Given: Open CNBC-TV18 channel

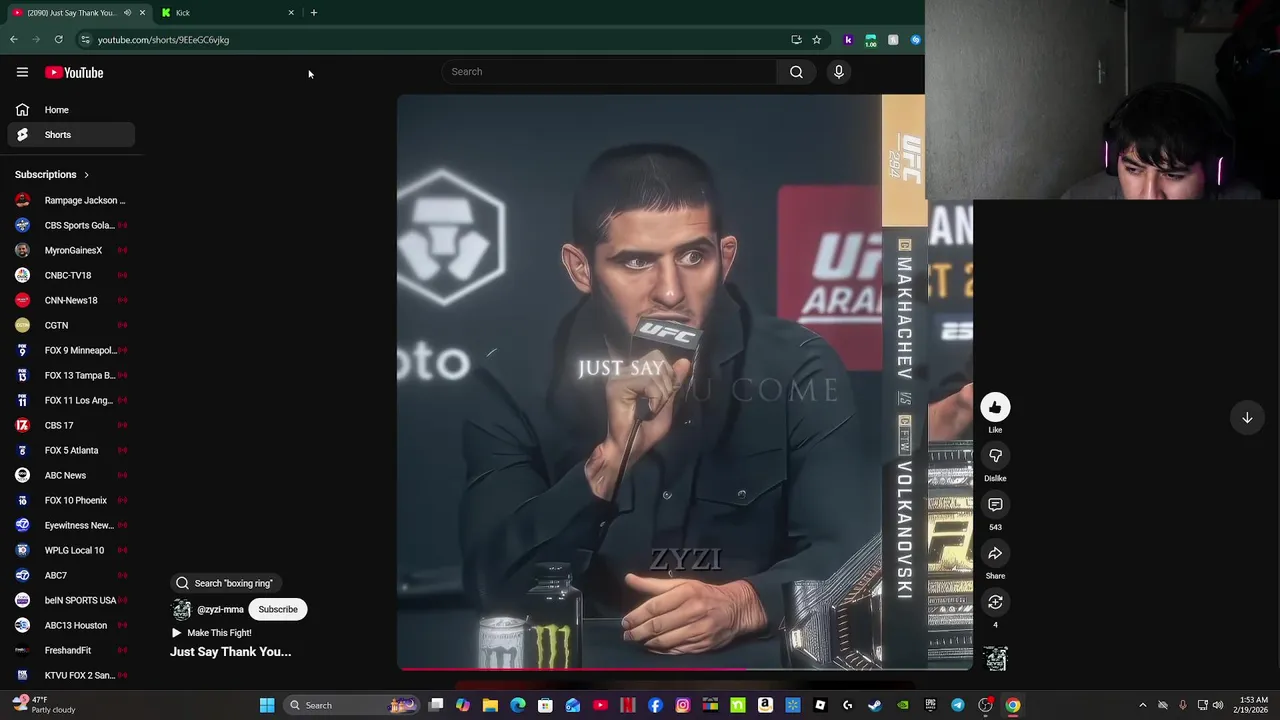Looking at the screenshot, I should tap(71, 275).
